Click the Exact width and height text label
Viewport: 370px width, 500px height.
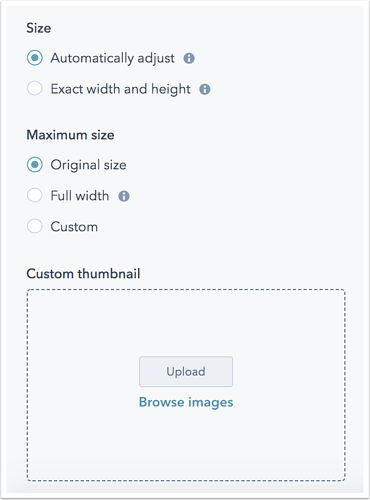(120, 89)
